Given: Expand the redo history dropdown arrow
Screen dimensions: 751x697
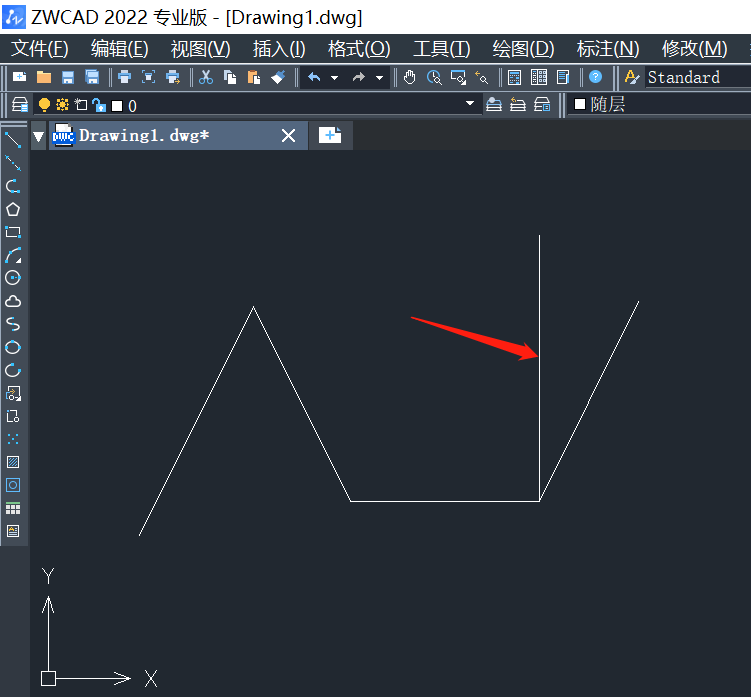Looking at the screenshot, I should click(379, 78).
